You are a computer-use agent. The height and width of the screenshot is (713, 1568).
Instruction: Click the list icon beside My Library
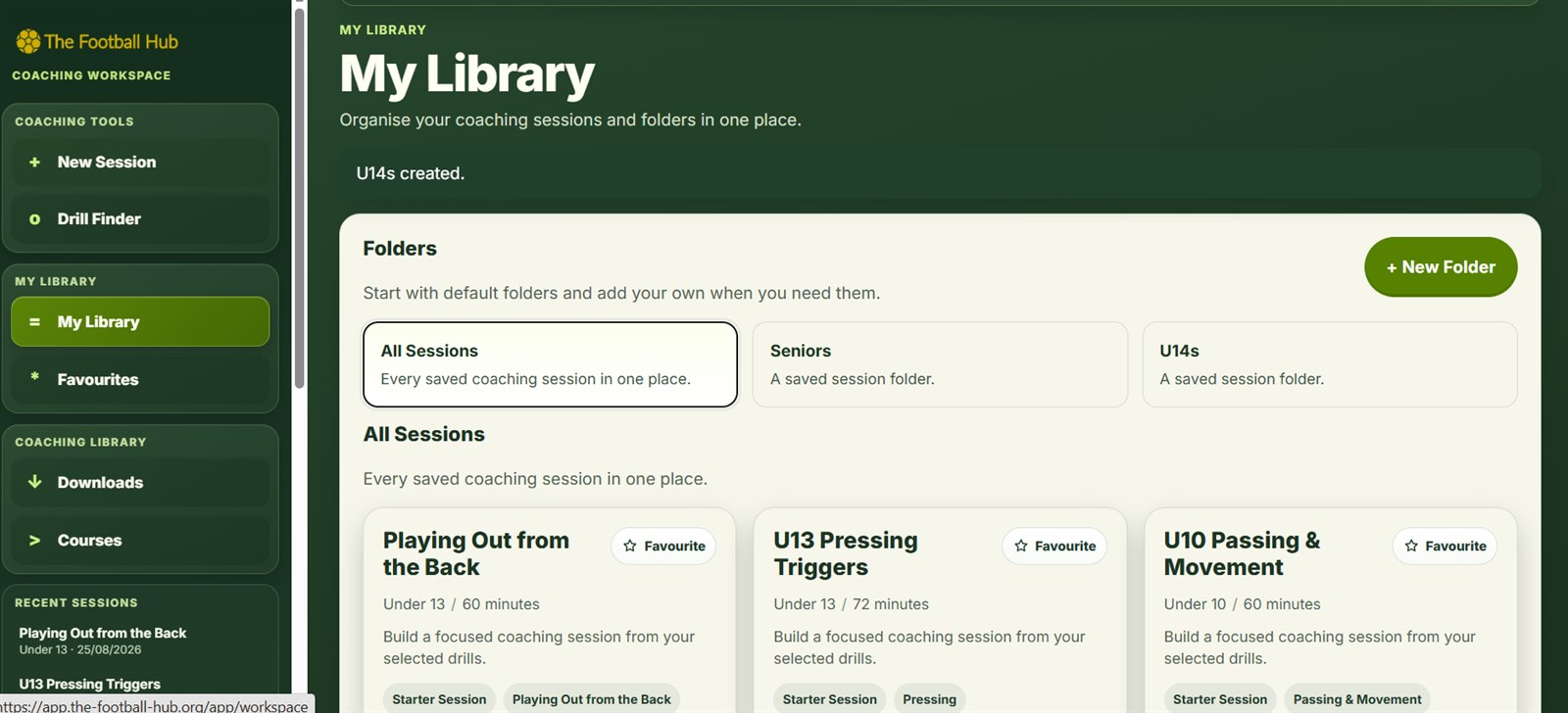[x=35, y=322]
